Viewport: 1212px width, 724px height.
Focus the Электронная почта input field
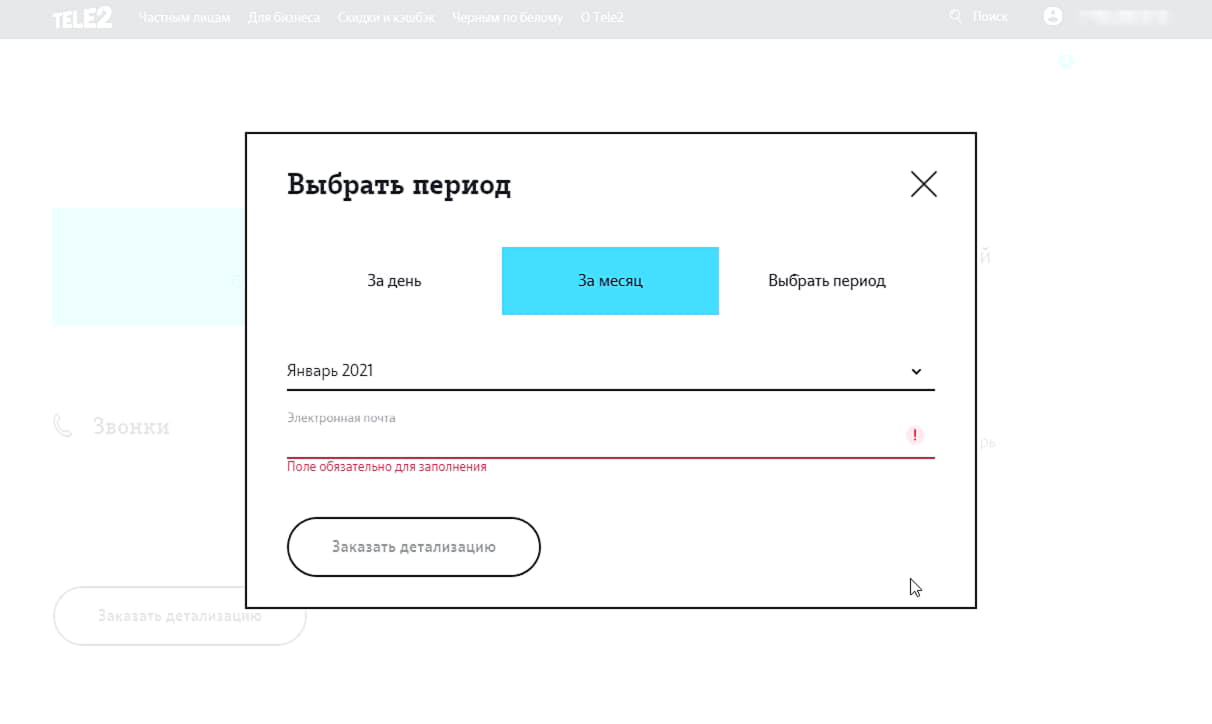pyautogui.click(x=590, y=438)
